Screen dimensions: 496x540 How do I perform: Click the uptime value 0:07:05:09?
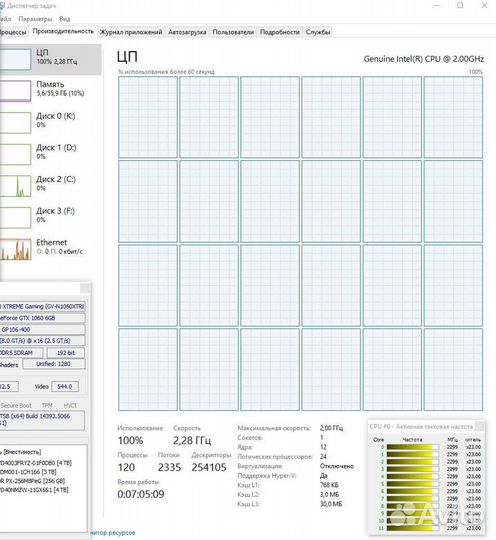(x=141, y=494)
